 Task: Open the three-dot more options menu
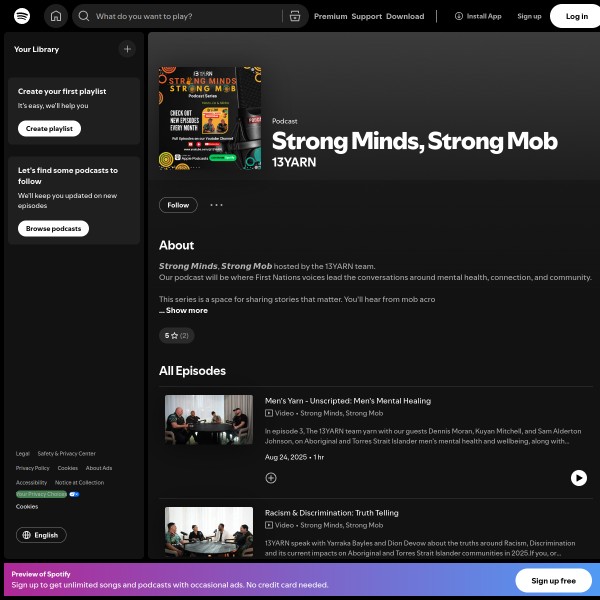(216, 205)
